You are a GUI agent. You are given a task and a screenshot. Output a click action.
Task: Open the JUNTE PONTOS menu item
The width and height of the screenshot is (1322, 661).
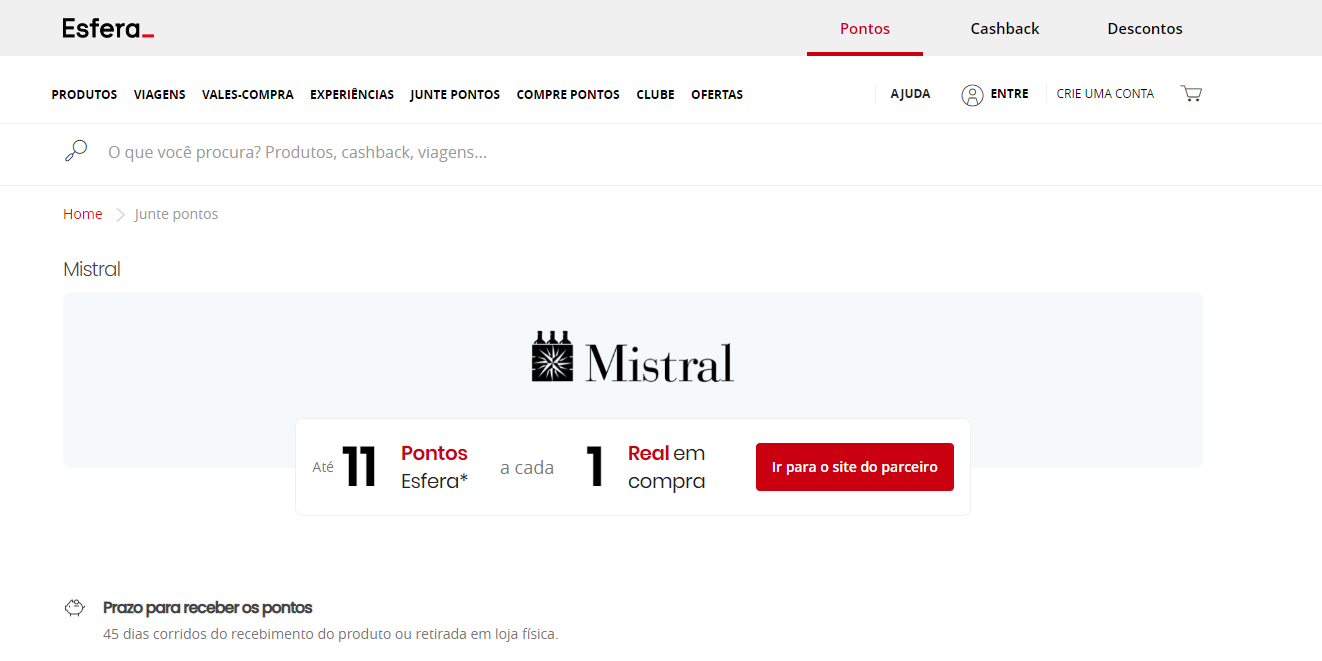pos(455,94)
